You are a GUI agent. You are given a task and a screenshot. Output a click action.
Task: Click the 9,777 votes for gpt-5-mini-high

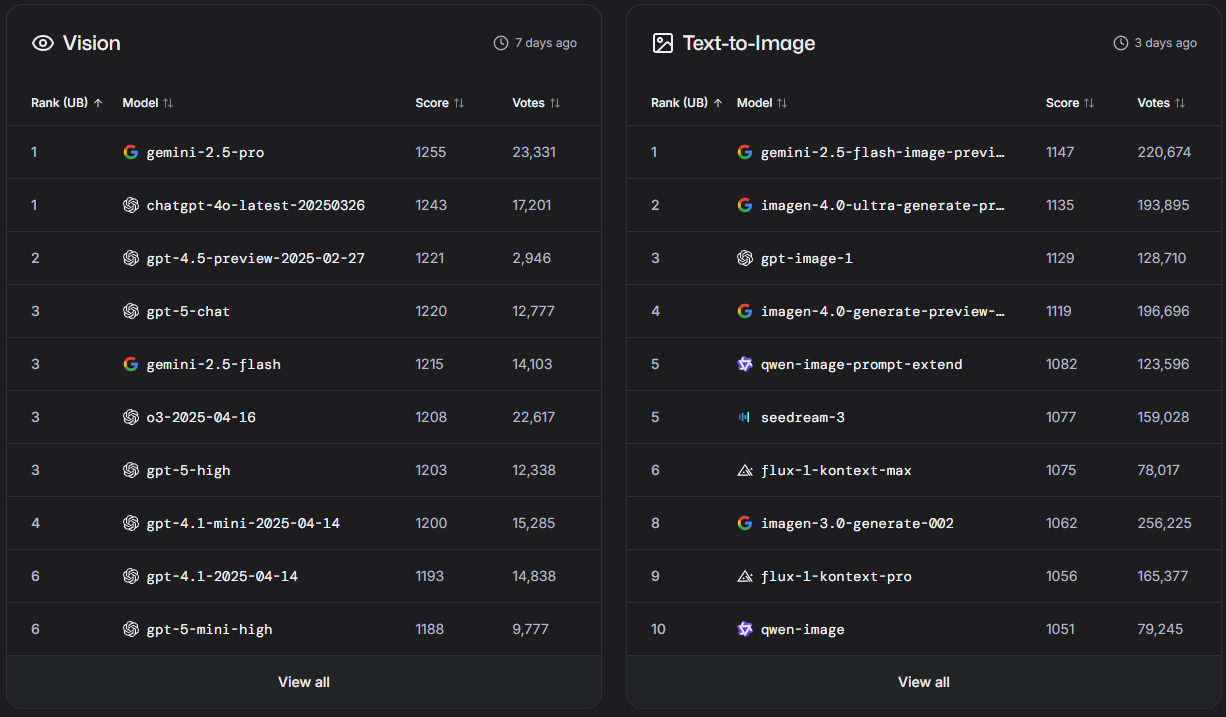[x=530, y=629]
